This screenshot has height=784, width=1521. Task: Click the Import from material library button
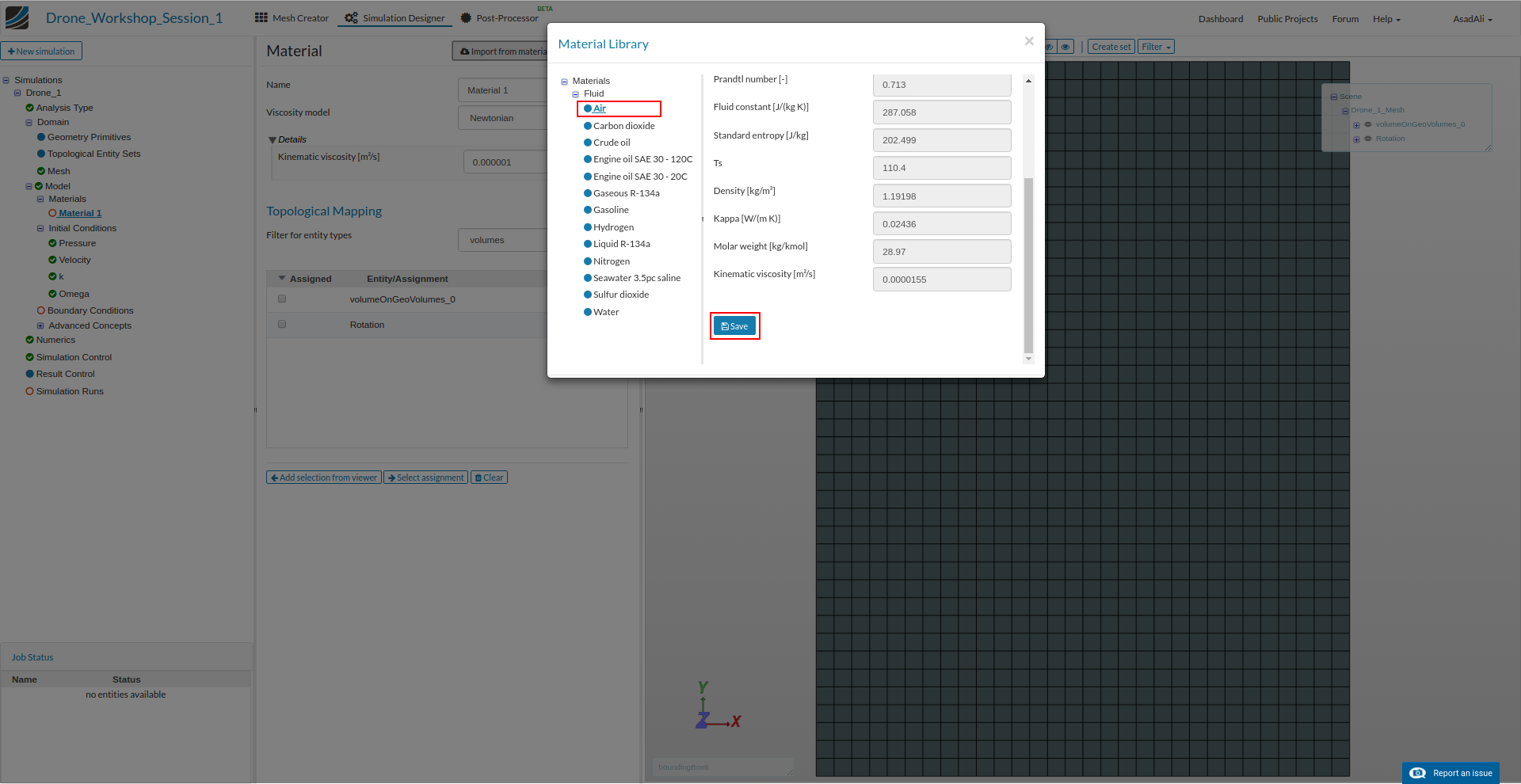500,51
